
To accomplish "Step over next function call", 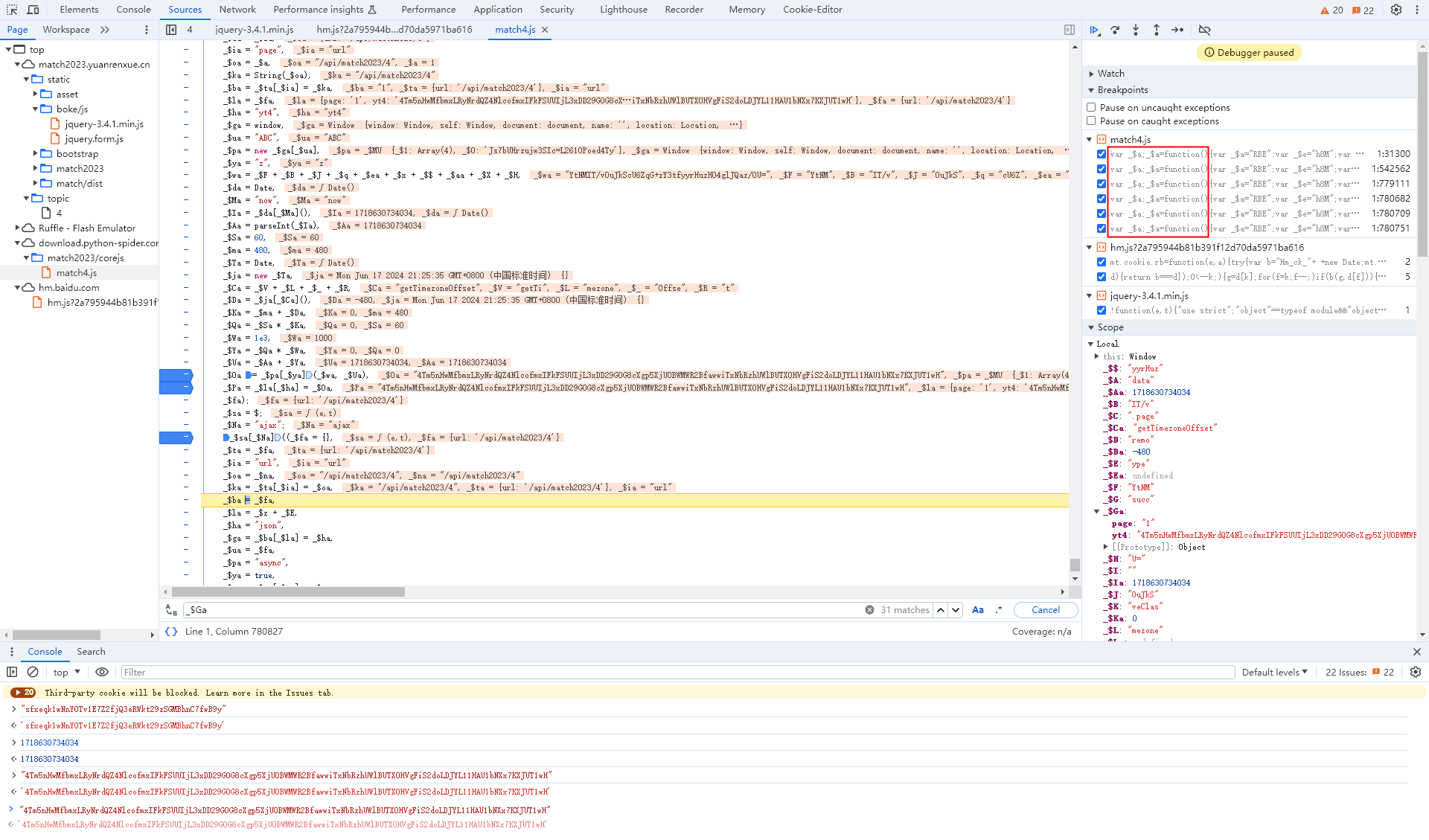I will pos(1115,30).
